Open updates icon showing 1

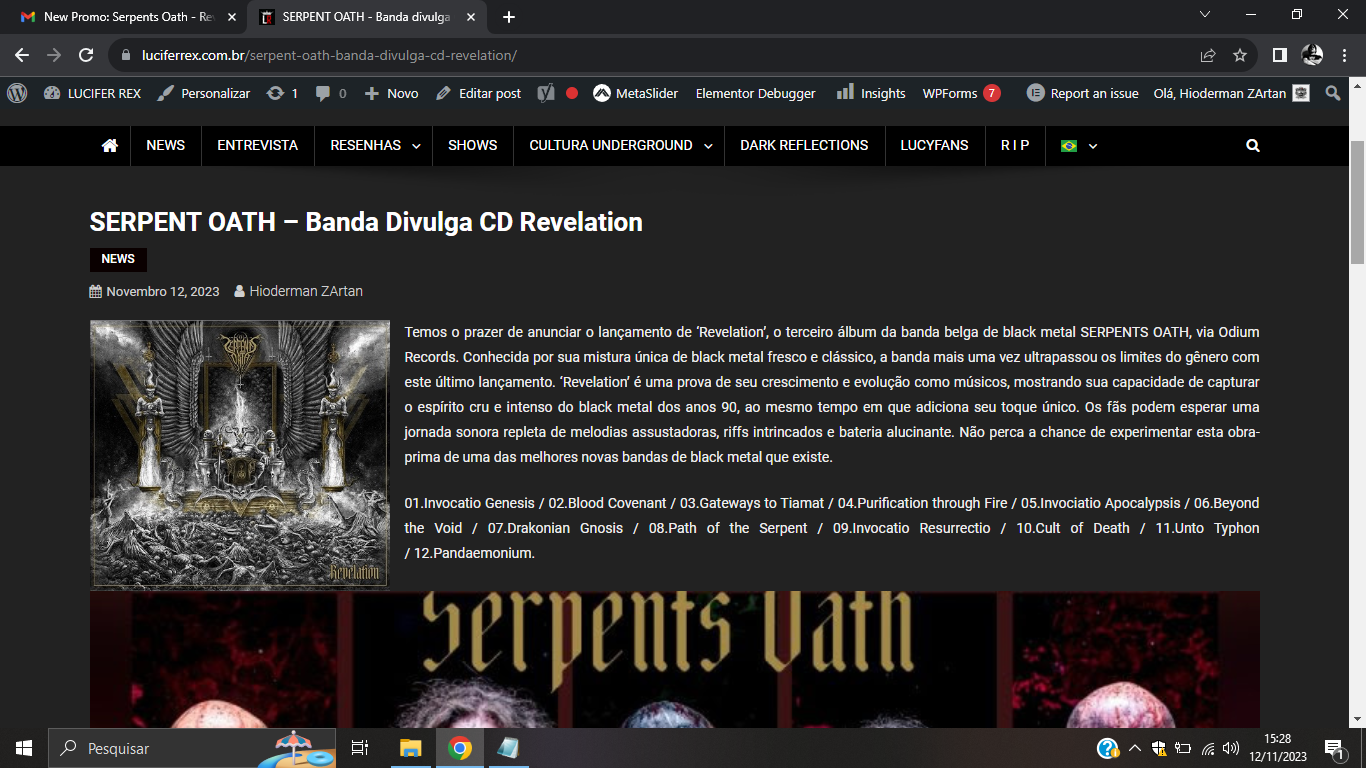click(282, 93)
